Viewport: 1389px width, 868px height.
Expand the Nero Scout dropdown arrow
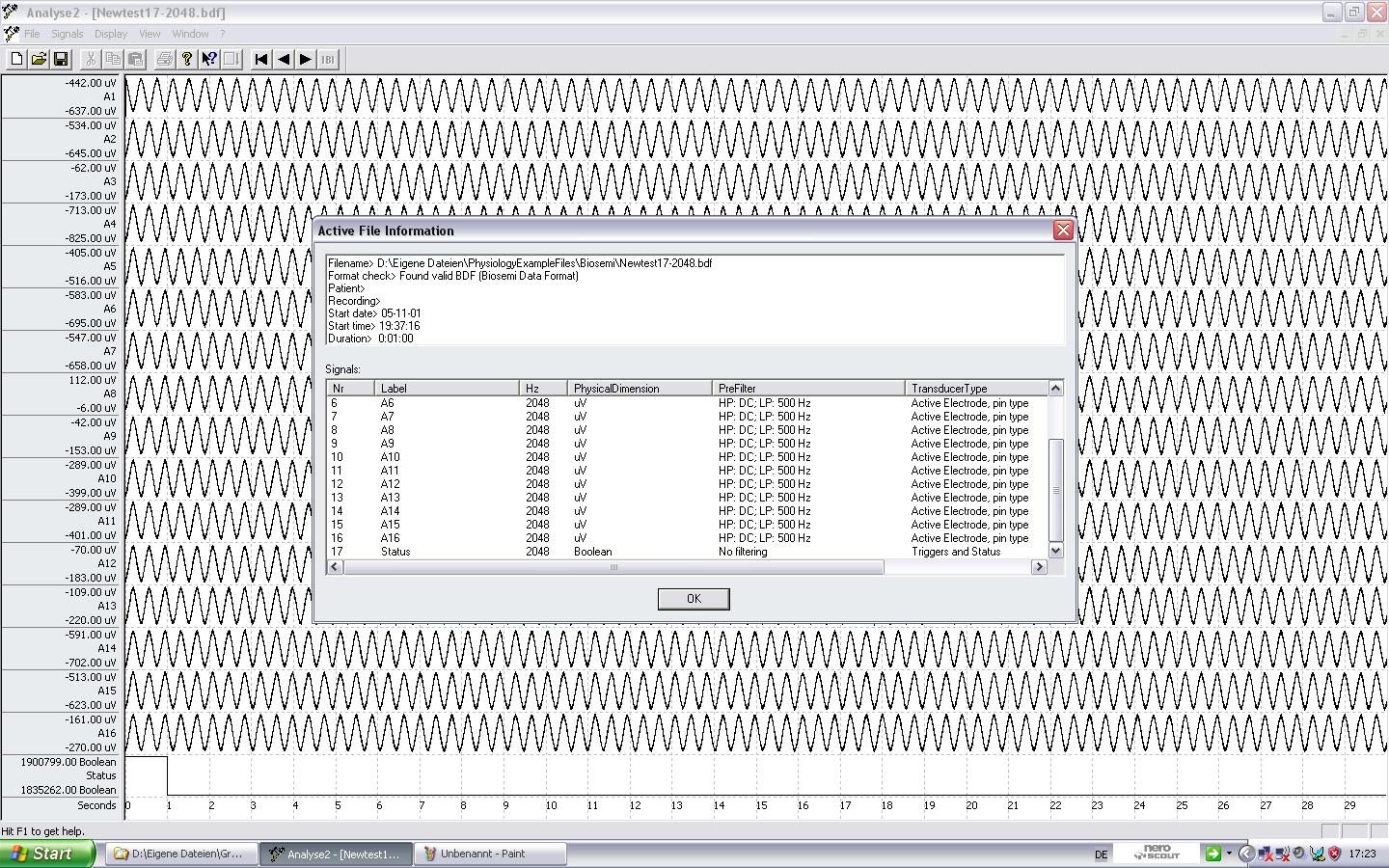click(1227, 854)
